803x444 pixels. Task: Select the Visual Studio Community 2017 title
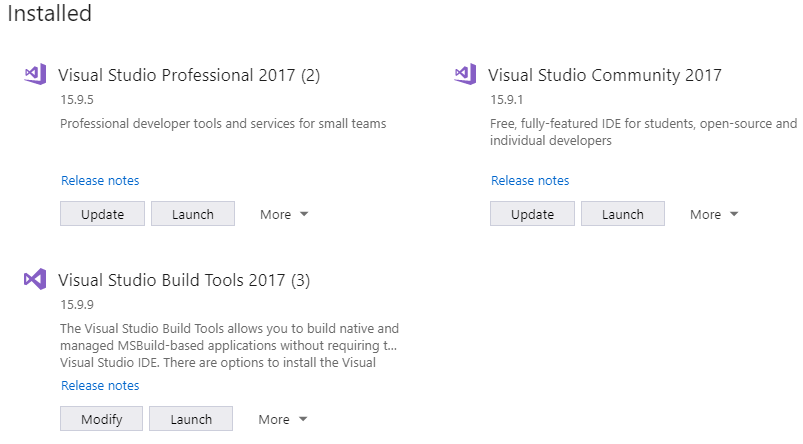point(605,75)
